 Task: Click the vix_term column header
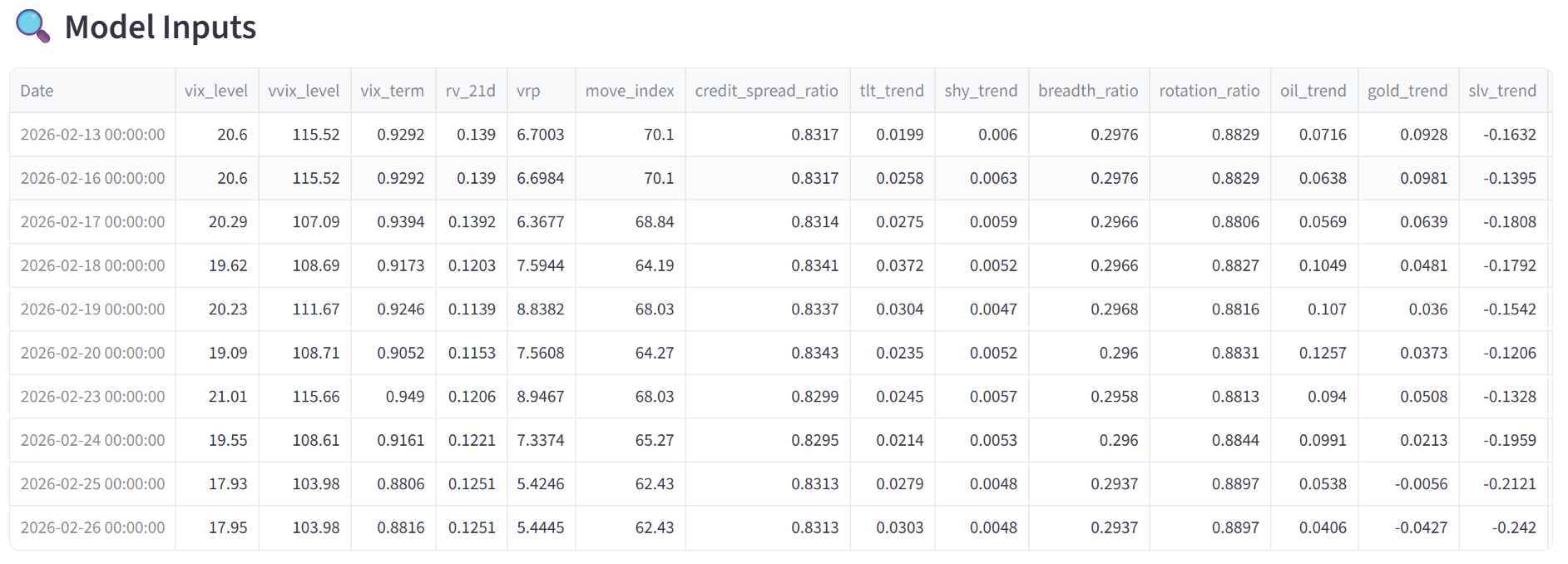click(393, 91)
